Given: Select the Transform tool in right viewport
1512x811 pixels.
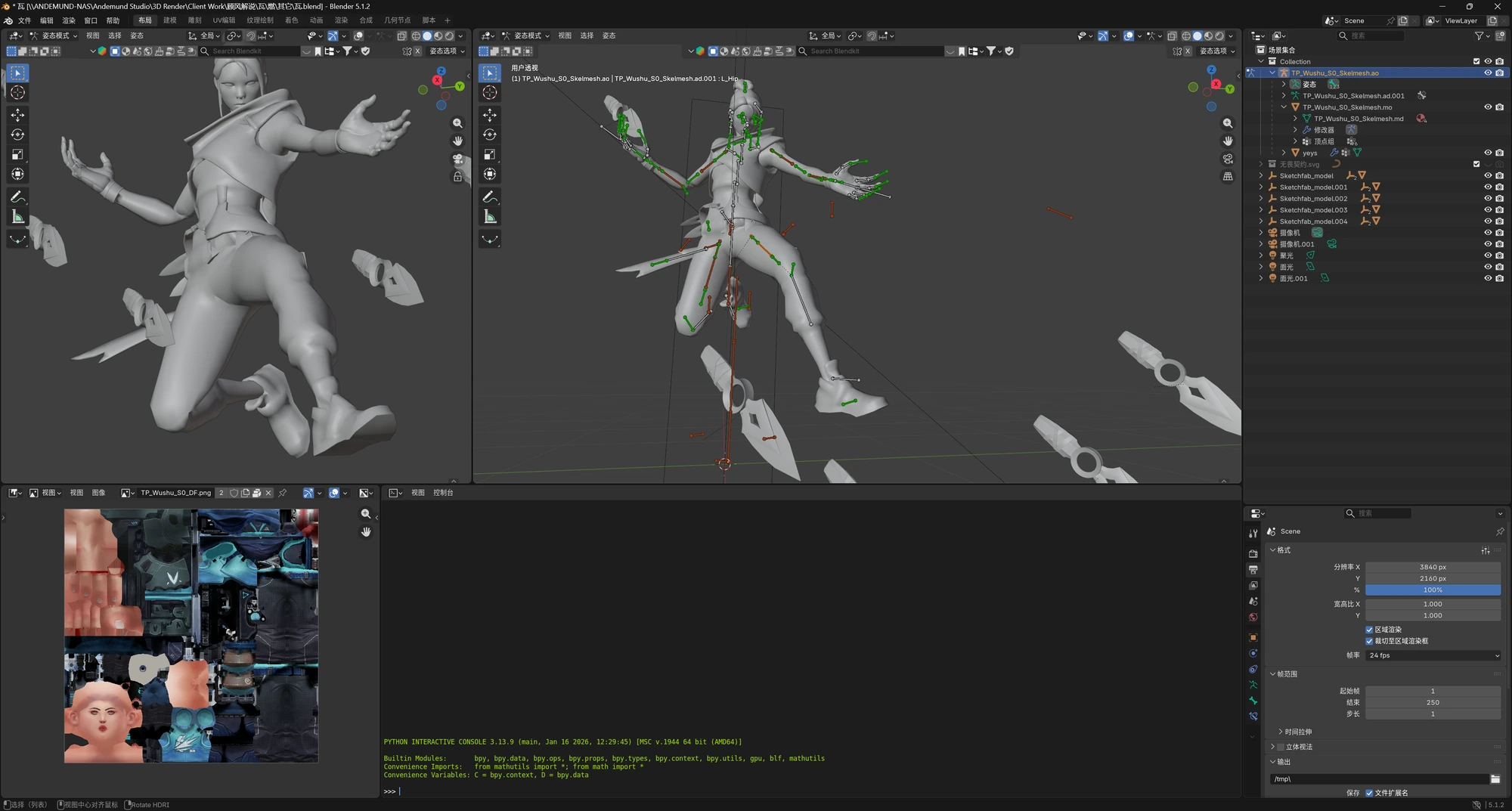Looking at the screenshot, I should pos(490,174).
